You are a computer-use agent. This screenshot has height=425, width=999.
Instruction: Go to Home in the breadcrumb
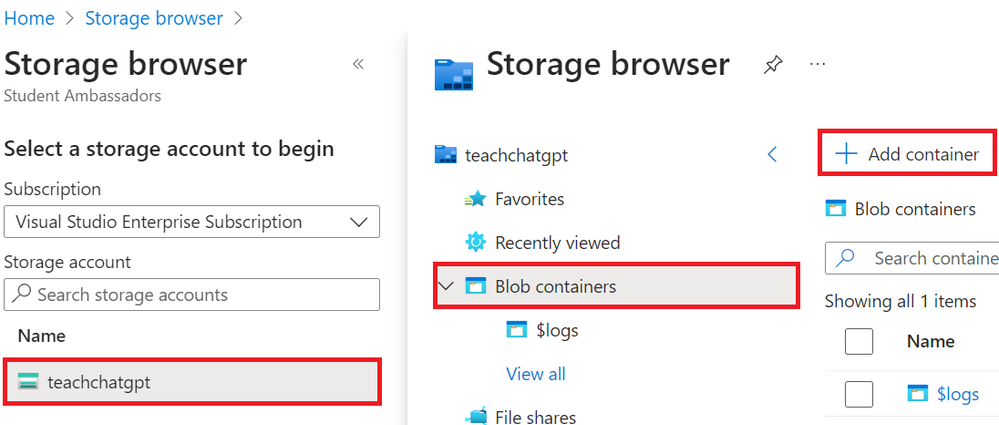point(30,18)
